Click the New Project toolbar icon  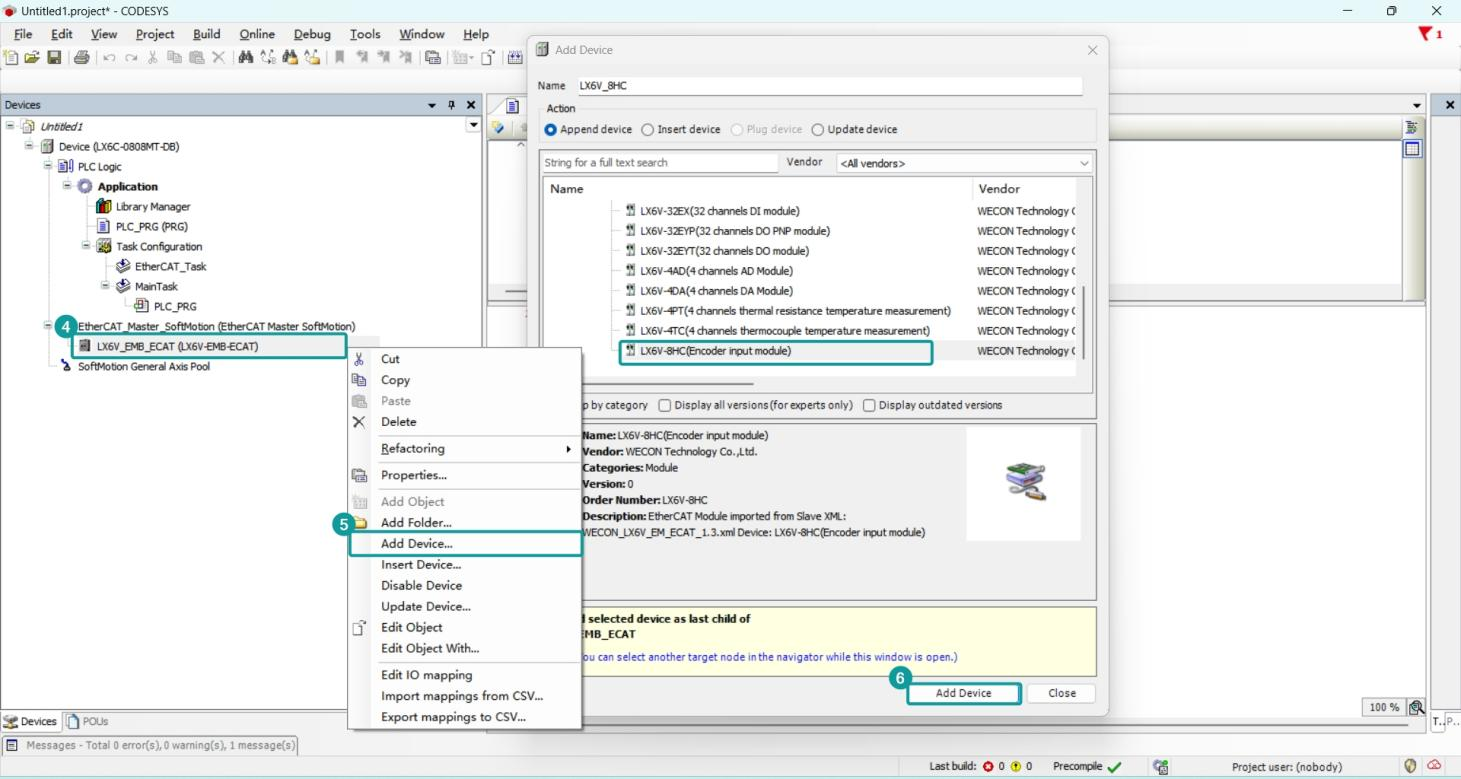12,58
